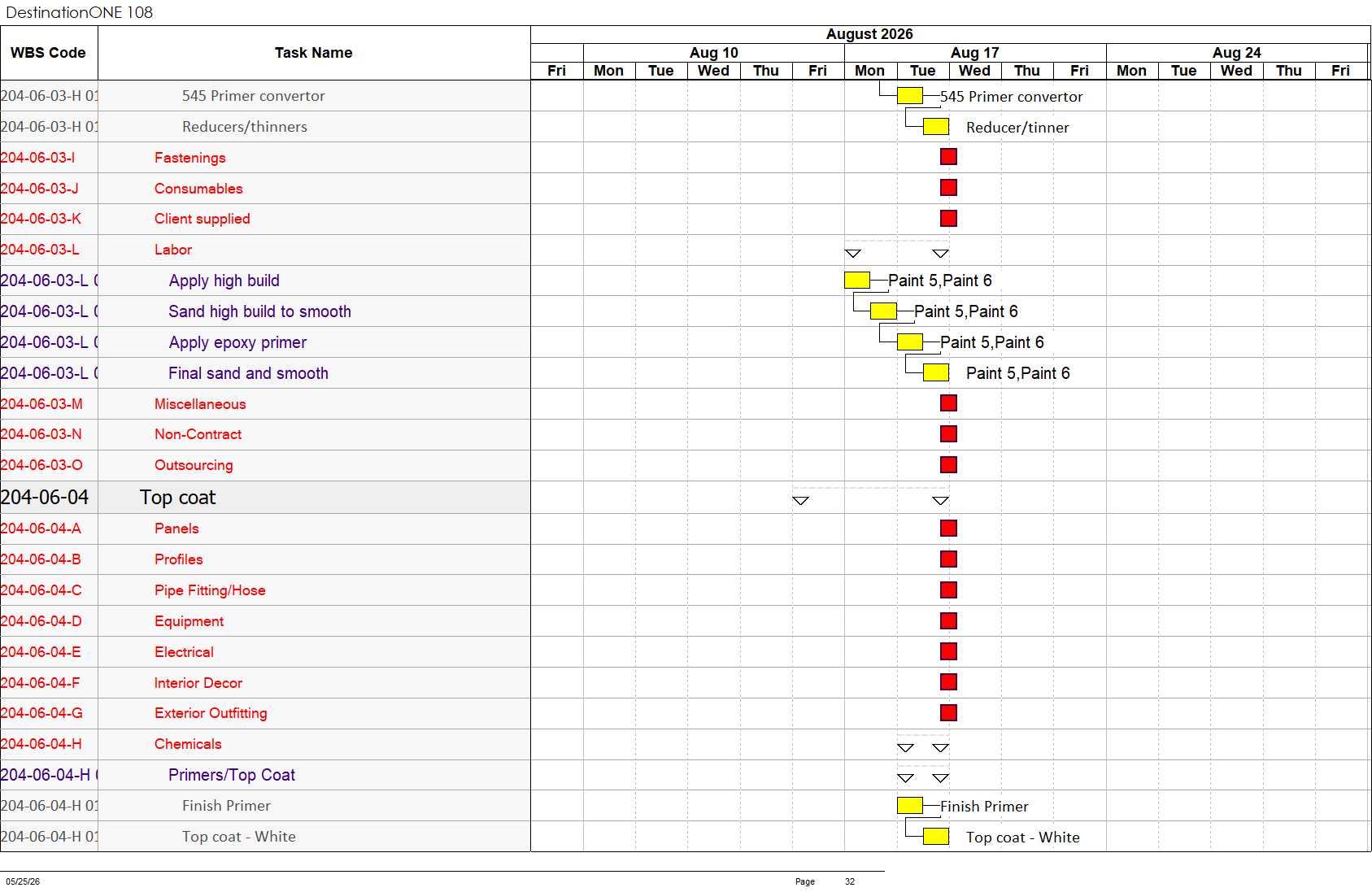Select WBS code 204-06-03-I
Screen dimensions: 1372x892
click(37, 158)
